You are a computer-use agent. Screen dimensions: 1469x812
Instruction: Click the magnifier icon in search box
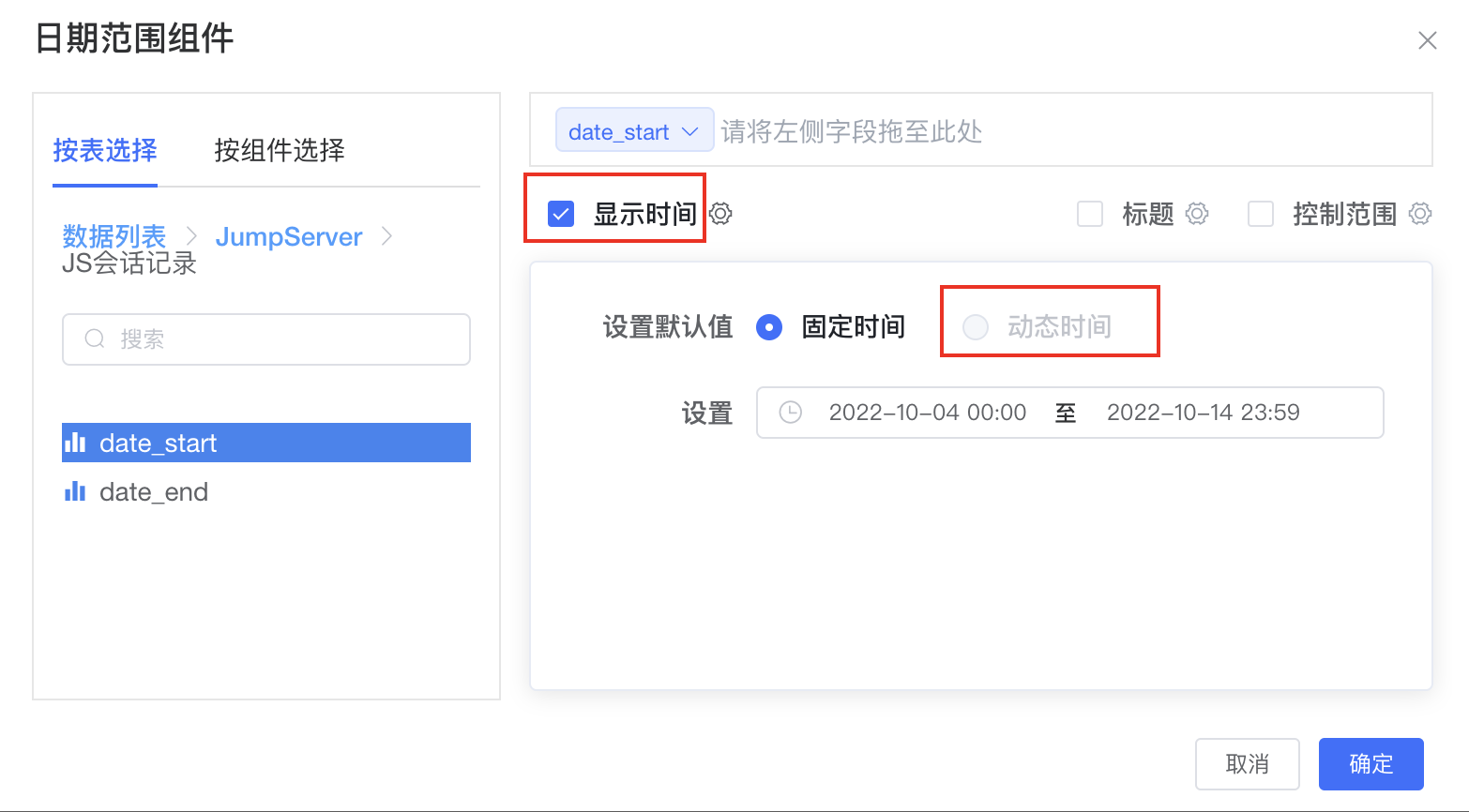click(x=94, y=338)
